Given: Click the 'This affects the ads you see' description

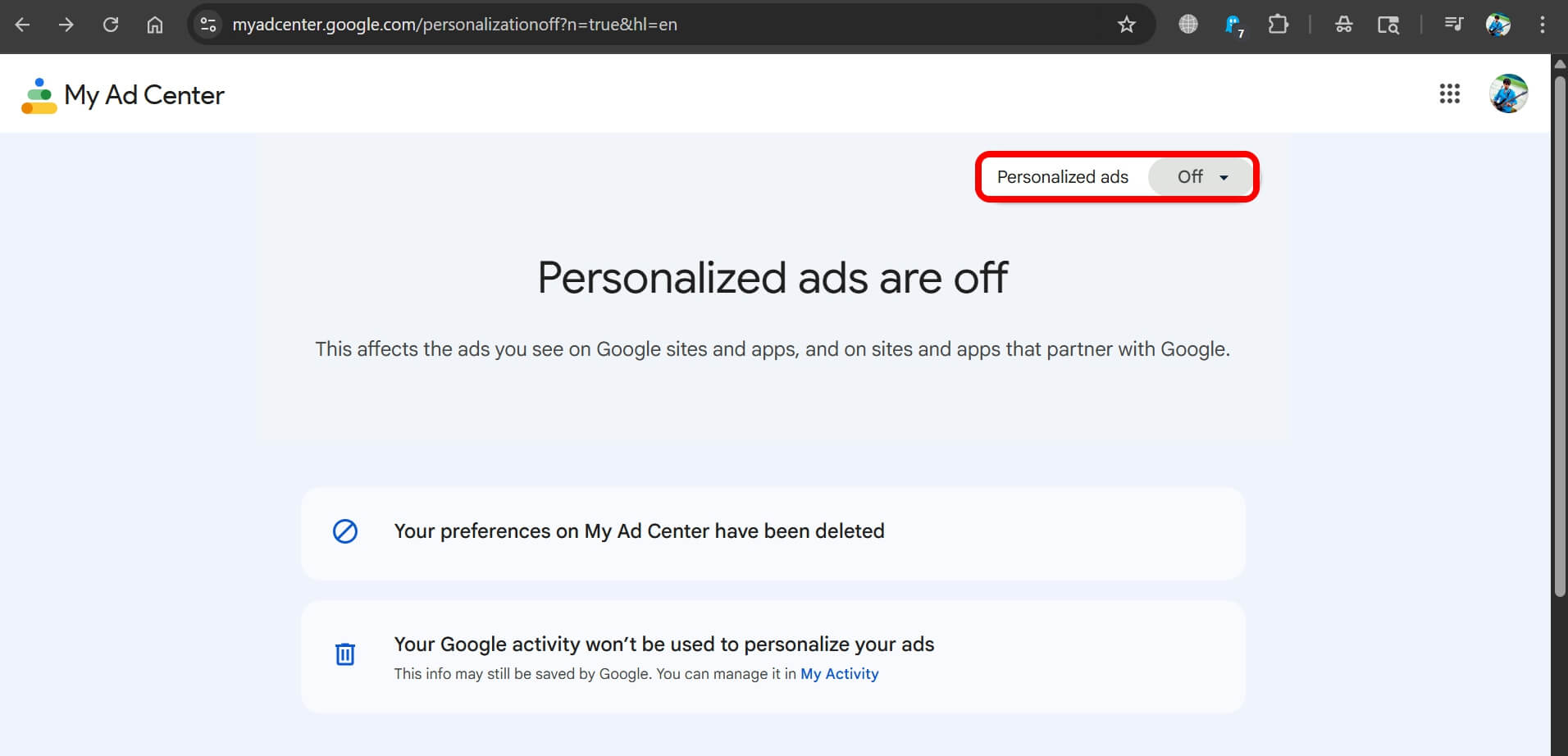Looking at the screenshot, I should click(x=773, y=349).
